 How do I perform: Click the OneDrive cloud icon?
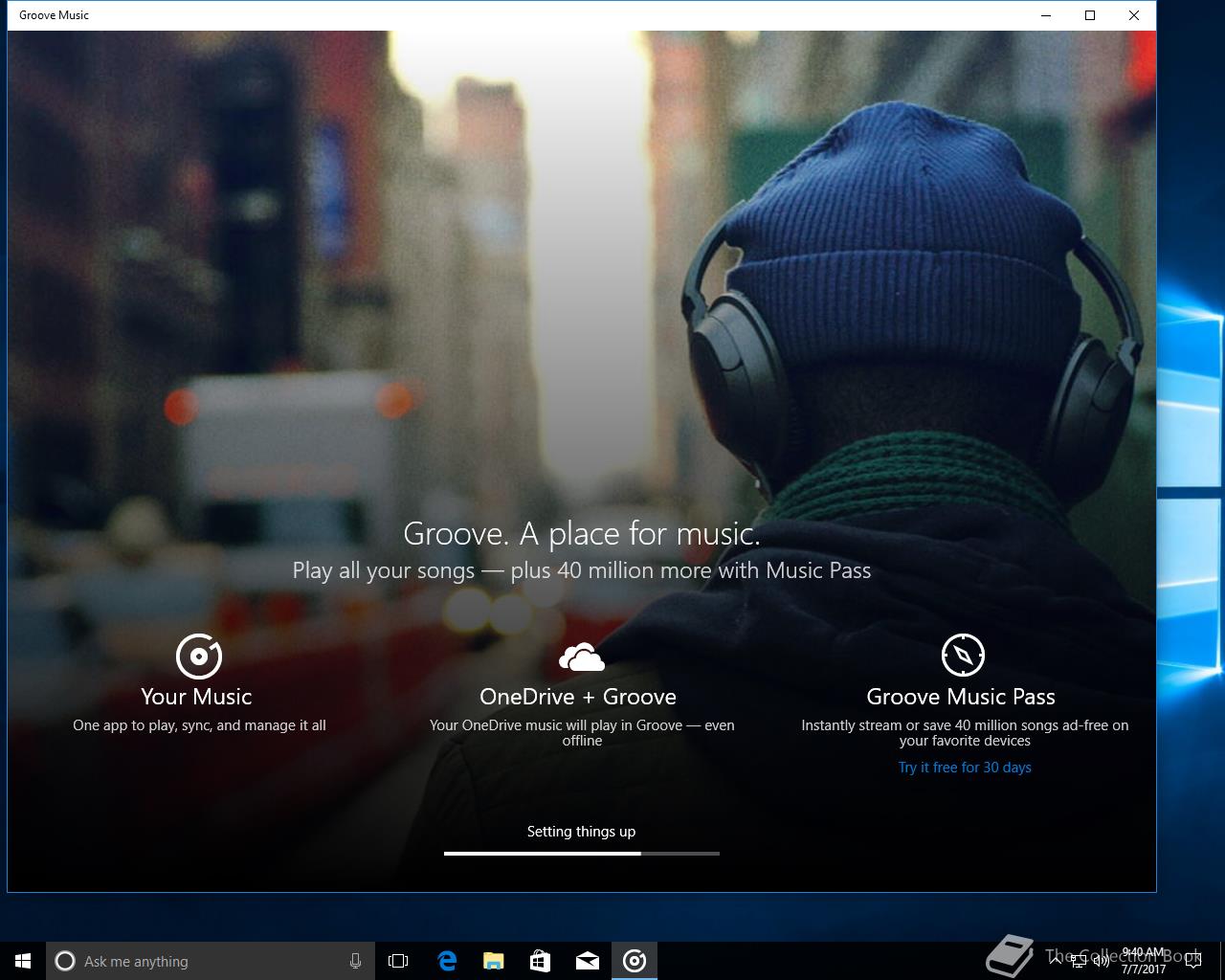pos(582,657)
